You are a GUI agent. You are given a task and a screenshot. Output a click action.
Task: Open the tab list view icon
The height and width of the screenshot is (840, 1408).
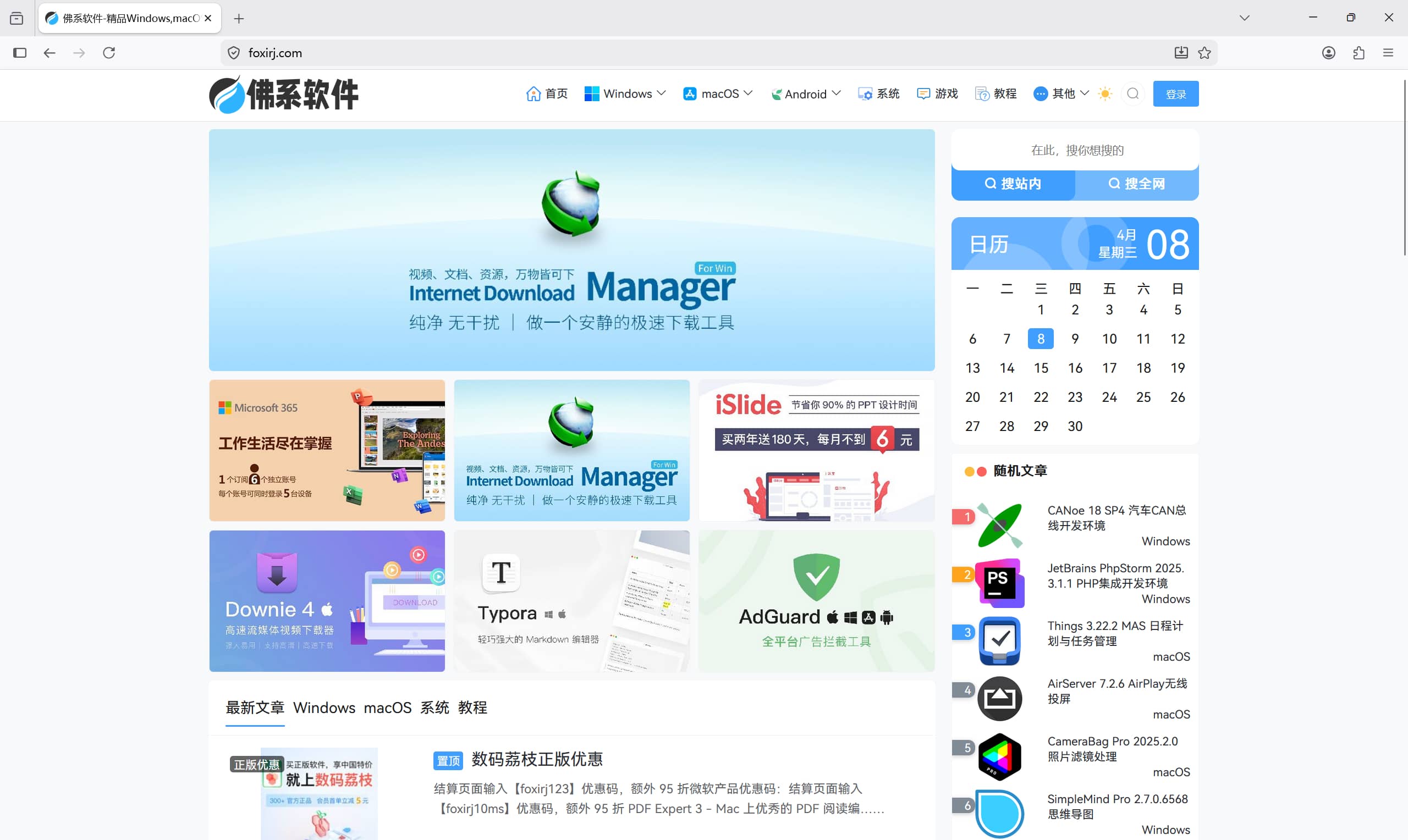tap(17, 18)
